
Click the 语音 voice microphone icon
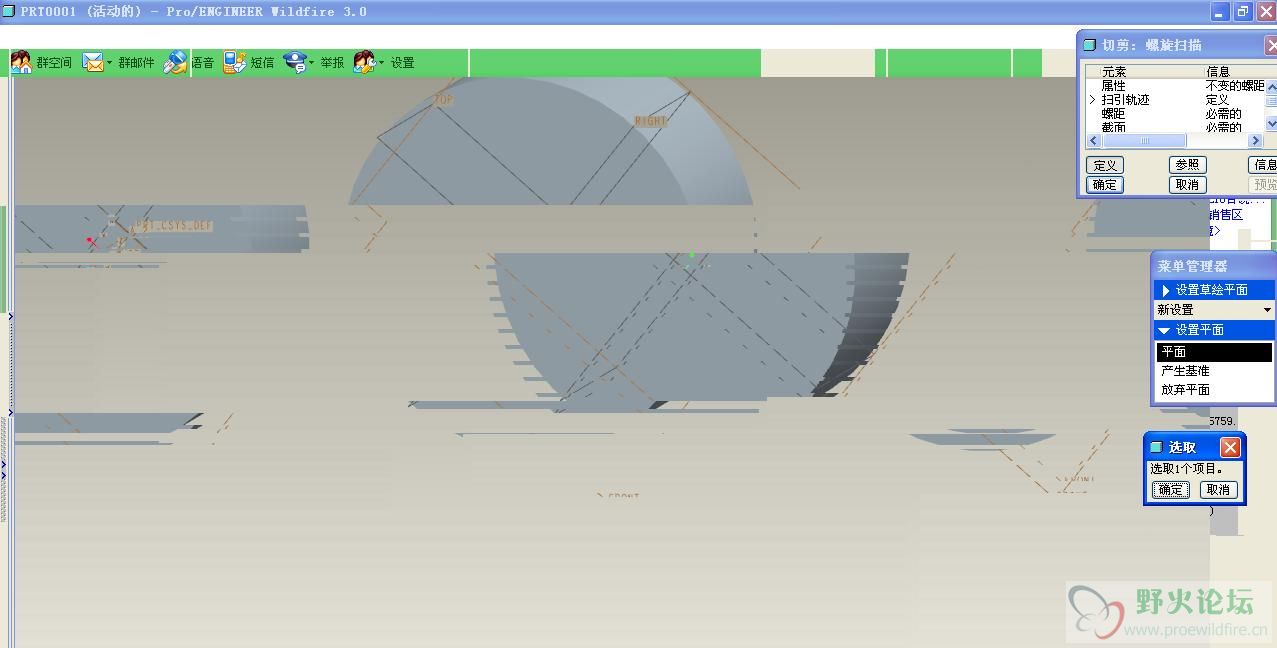176,62
